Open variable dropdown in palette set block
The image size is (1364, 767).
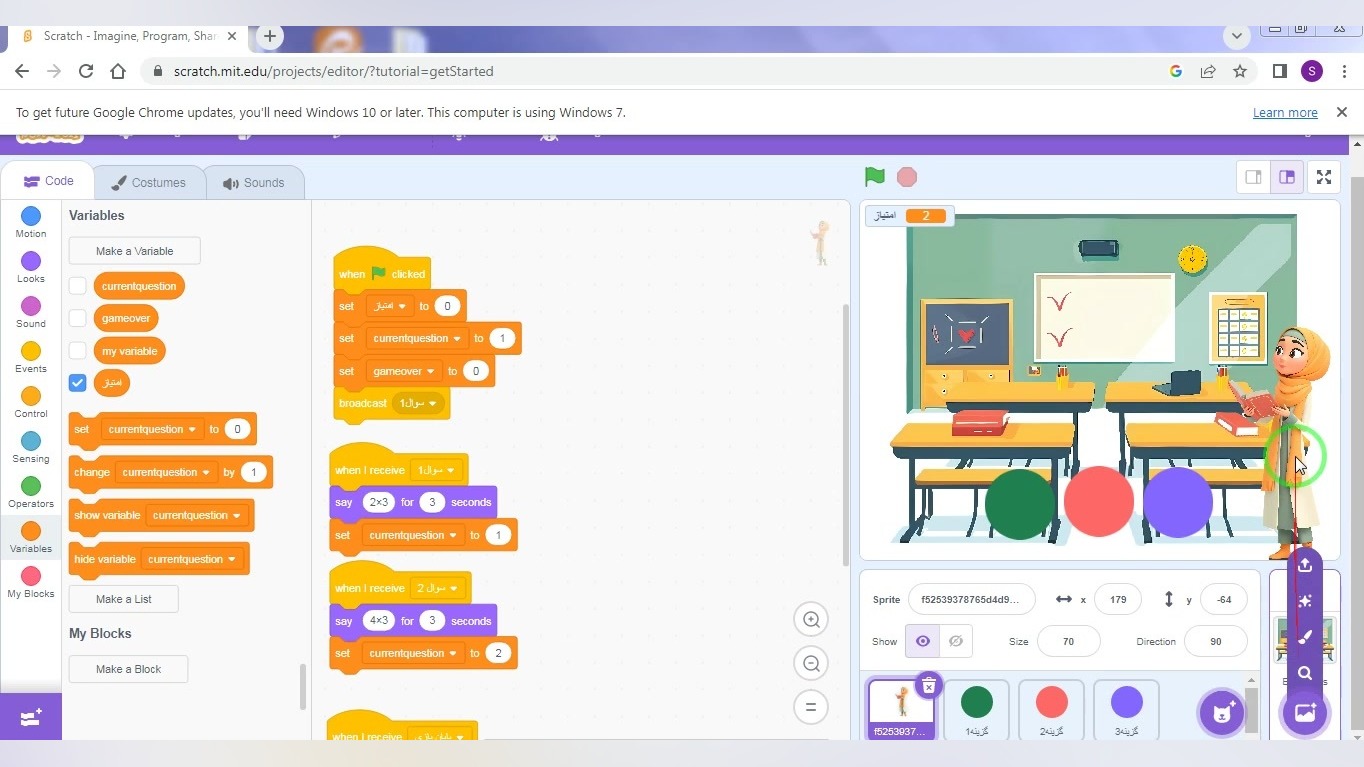pyautogui.click(x=151, y=429)
